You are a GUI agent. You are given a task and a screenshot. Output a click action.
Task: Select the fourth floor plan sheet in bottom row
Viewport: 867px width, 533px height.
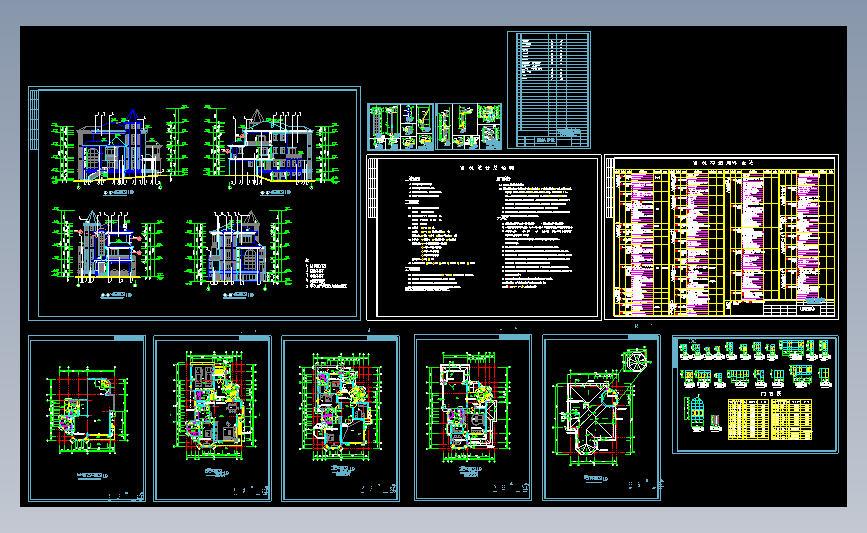click(473, 417)
